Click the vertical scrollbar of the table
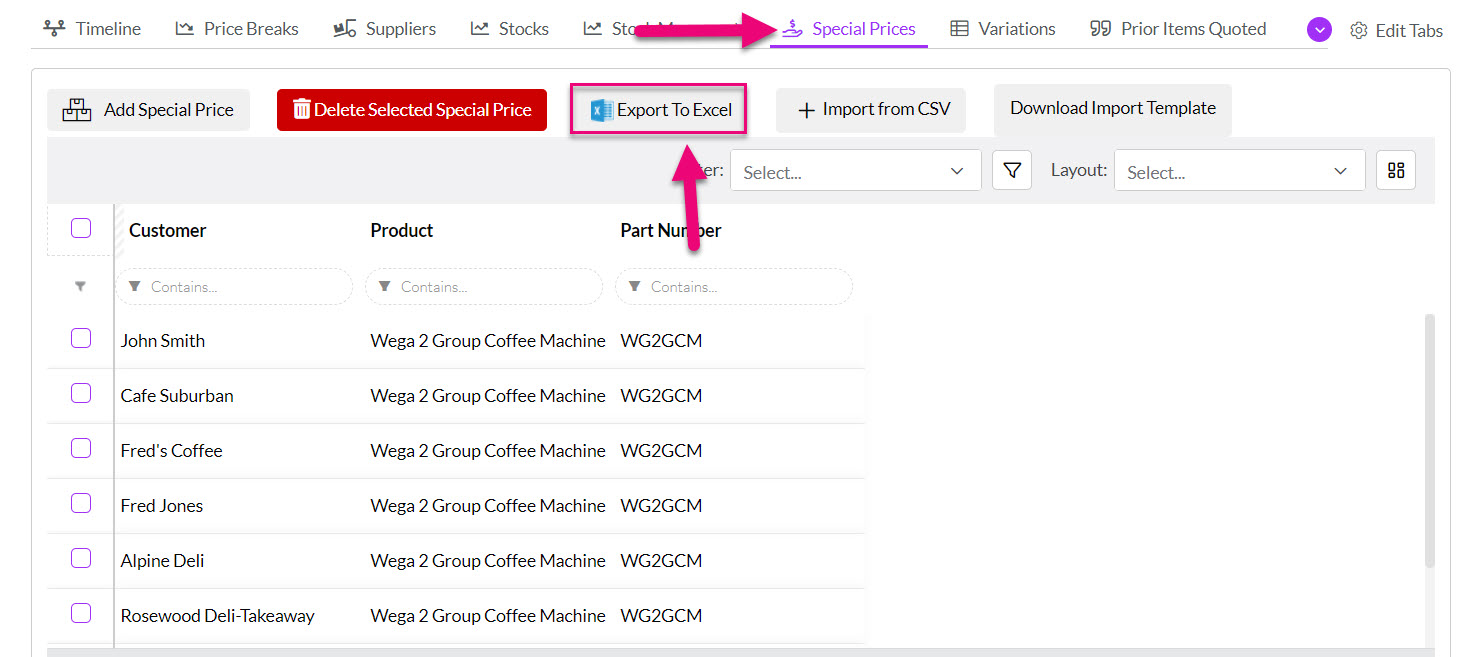The width and height of the screenshot is (1480, 657). click(1429, 440)
